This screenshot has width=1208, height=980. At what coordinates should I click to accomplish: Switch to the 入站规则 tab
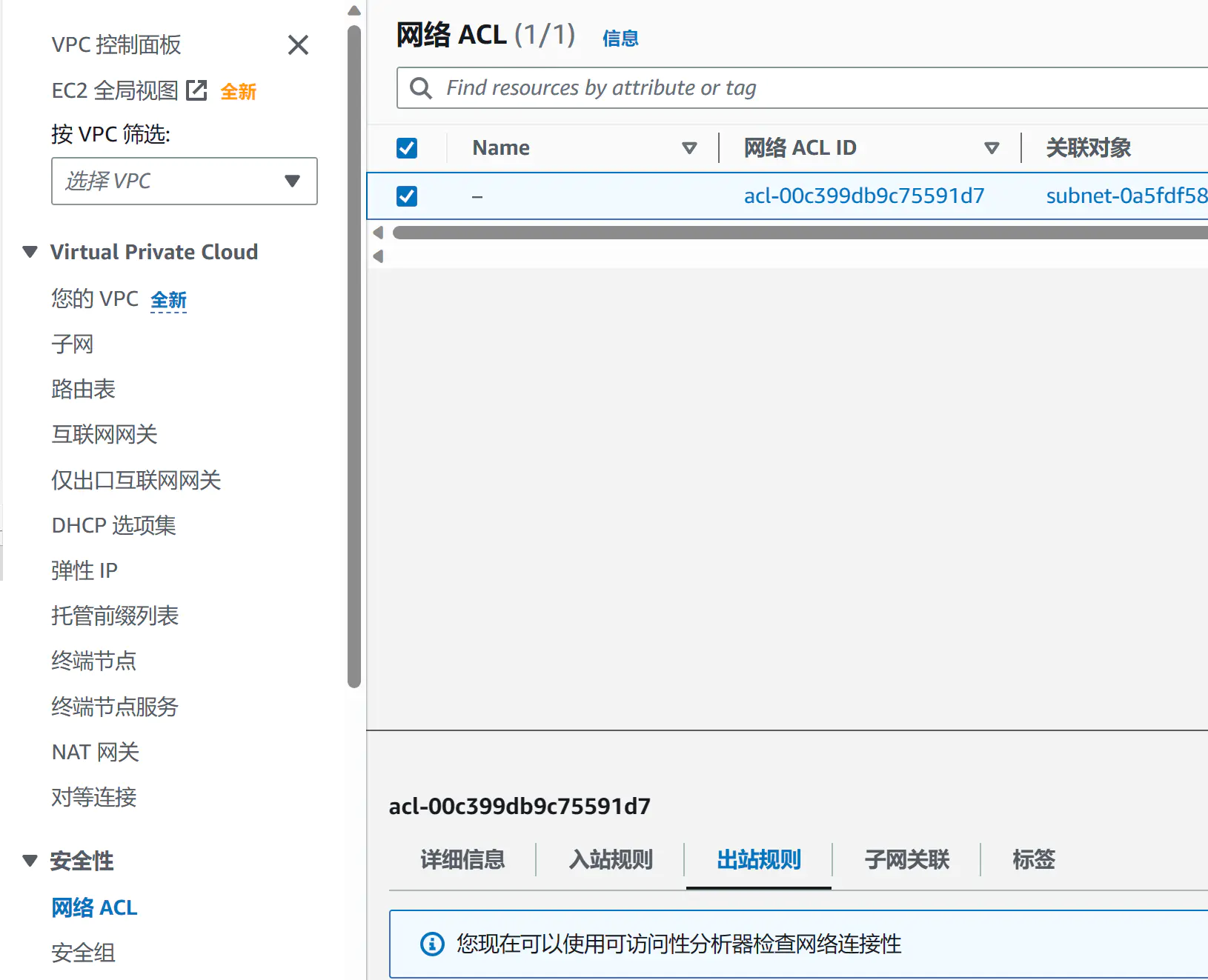coord(610,859)
